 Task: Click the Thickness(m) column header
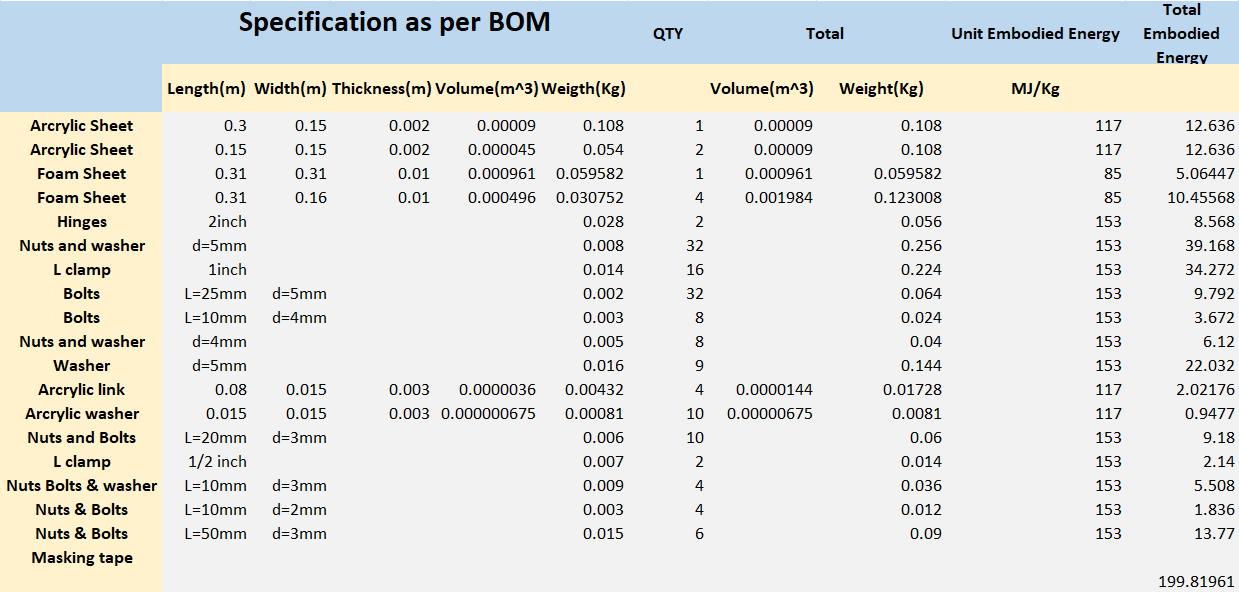[381, 89]
